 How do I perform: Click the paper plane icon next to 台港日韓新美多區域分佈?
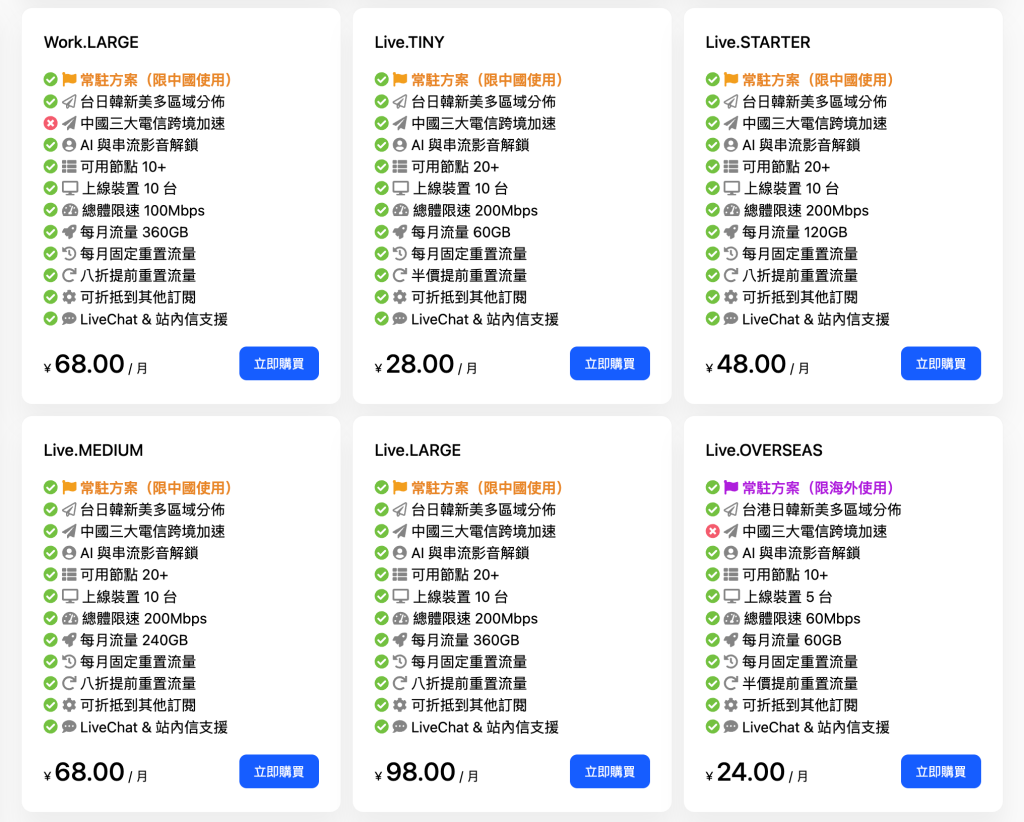point(731,509)
